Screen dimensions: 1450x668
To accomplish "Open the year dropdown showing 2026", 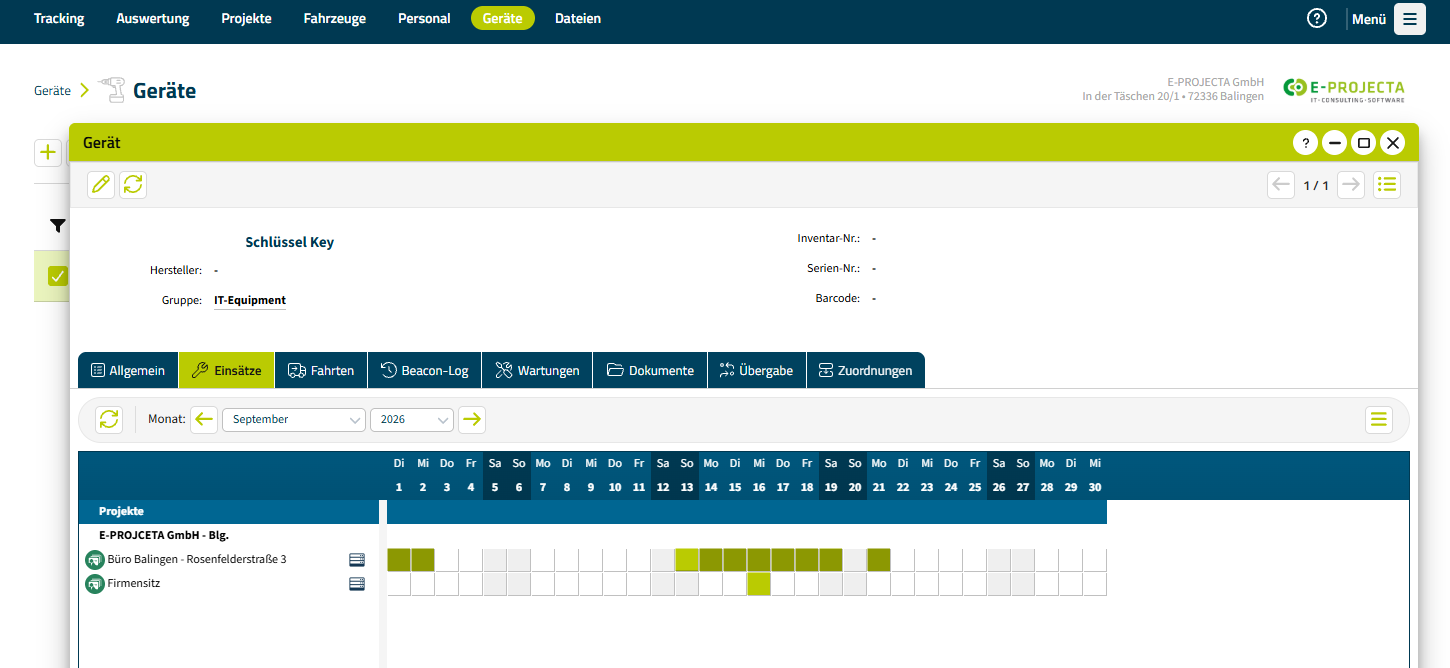I will [412, 419].
